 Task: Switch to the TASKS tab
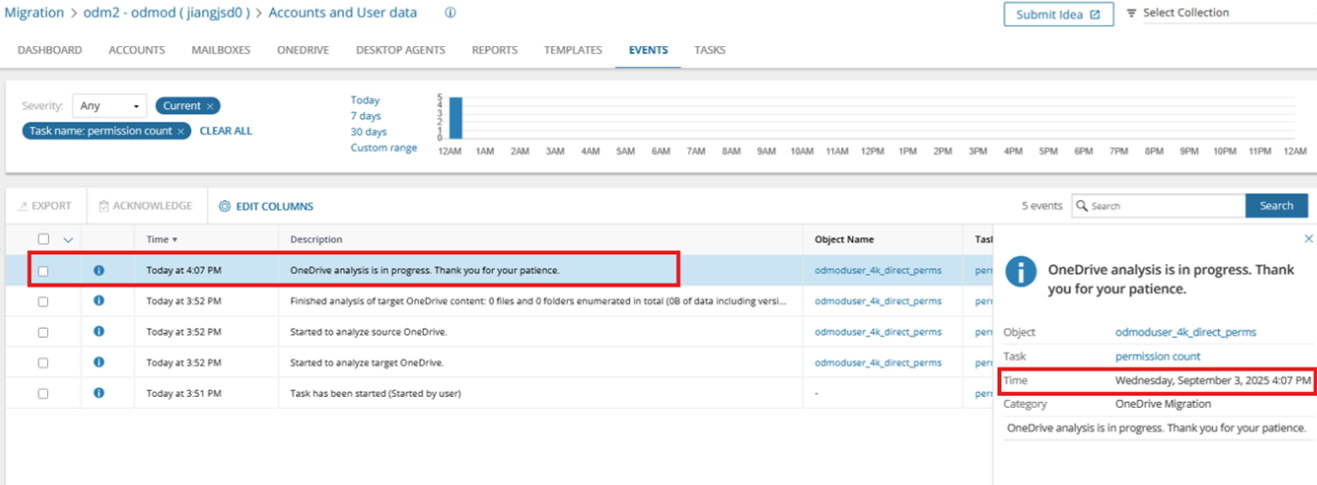pyautogui.click(x=710, y=50)
